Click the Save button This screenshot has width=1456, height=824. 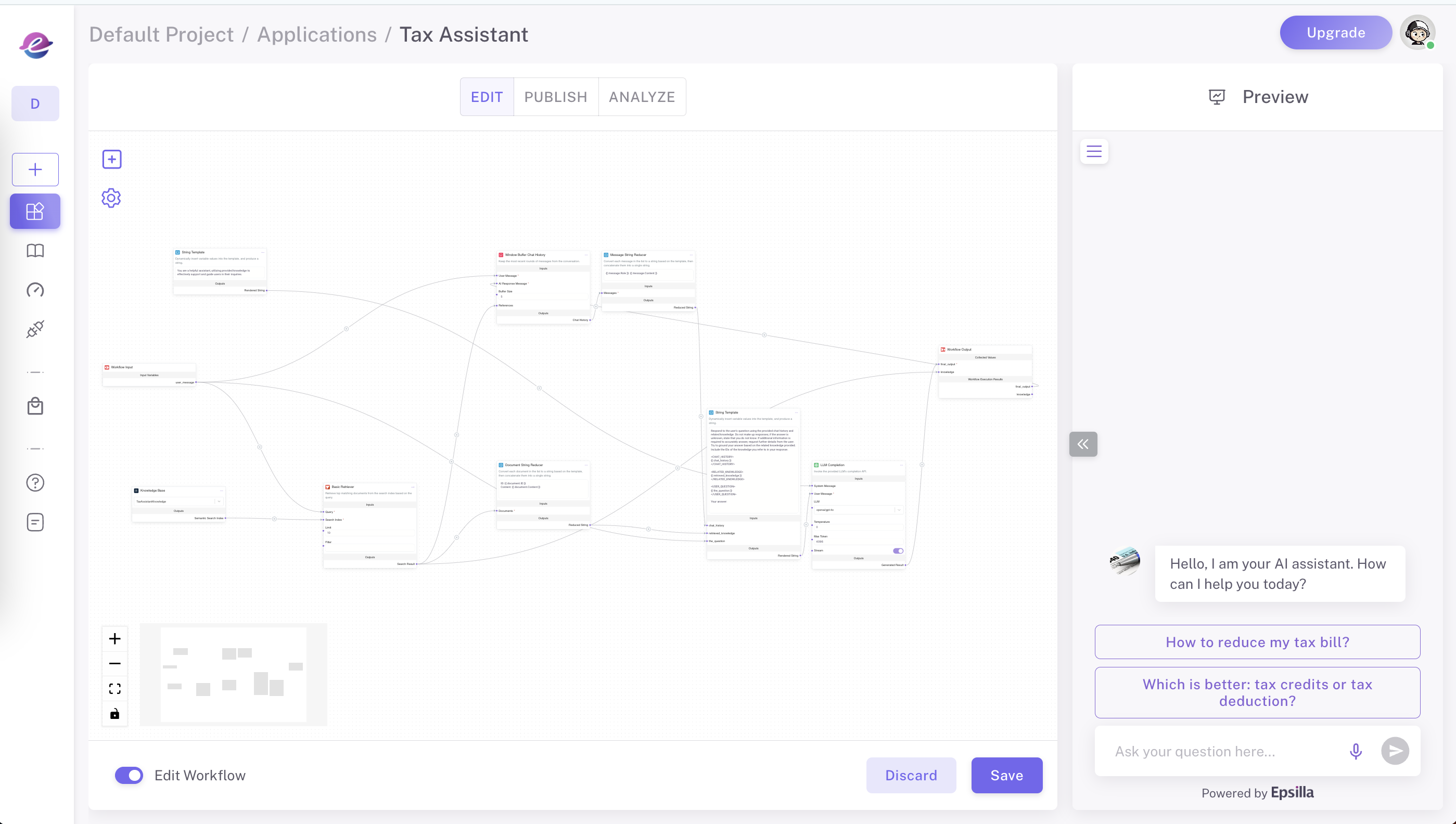[1006, 775]
